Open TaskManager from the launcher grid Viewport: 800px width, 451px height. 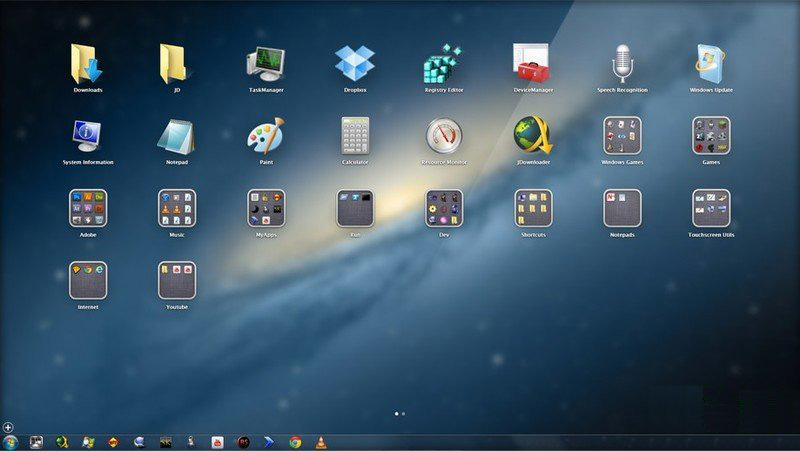click(266, 63)
